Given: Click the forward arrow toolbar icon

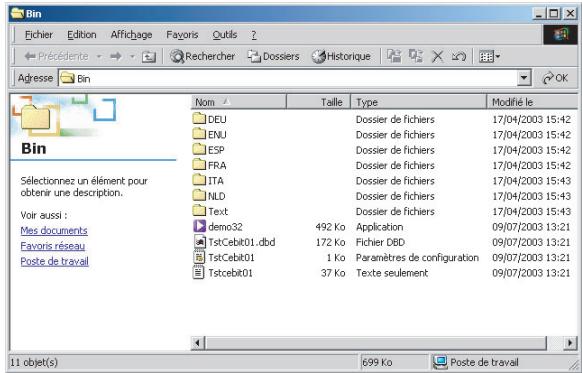Looking at the screenshot, I should [116, 56].
